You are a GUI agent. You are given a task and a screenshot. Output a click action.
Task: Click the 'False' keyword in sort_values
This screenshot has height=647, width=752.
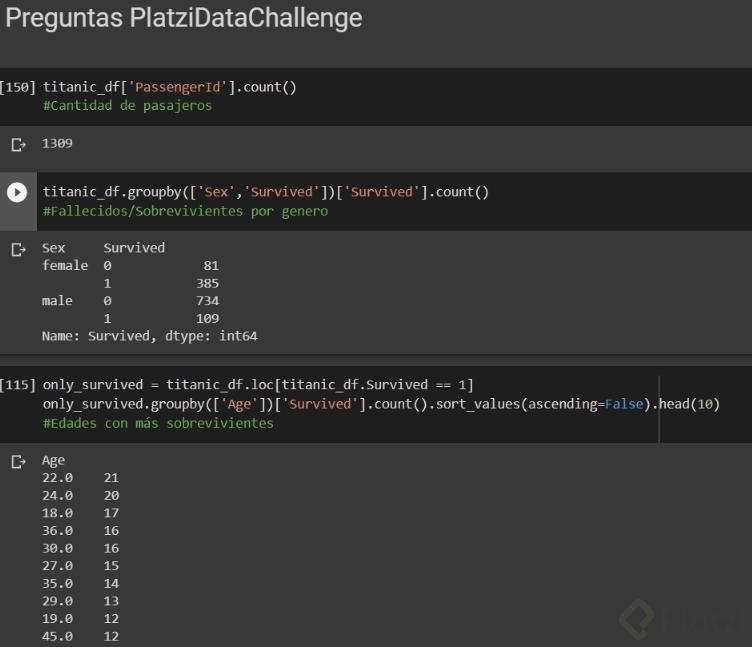(x=623, y=404)
